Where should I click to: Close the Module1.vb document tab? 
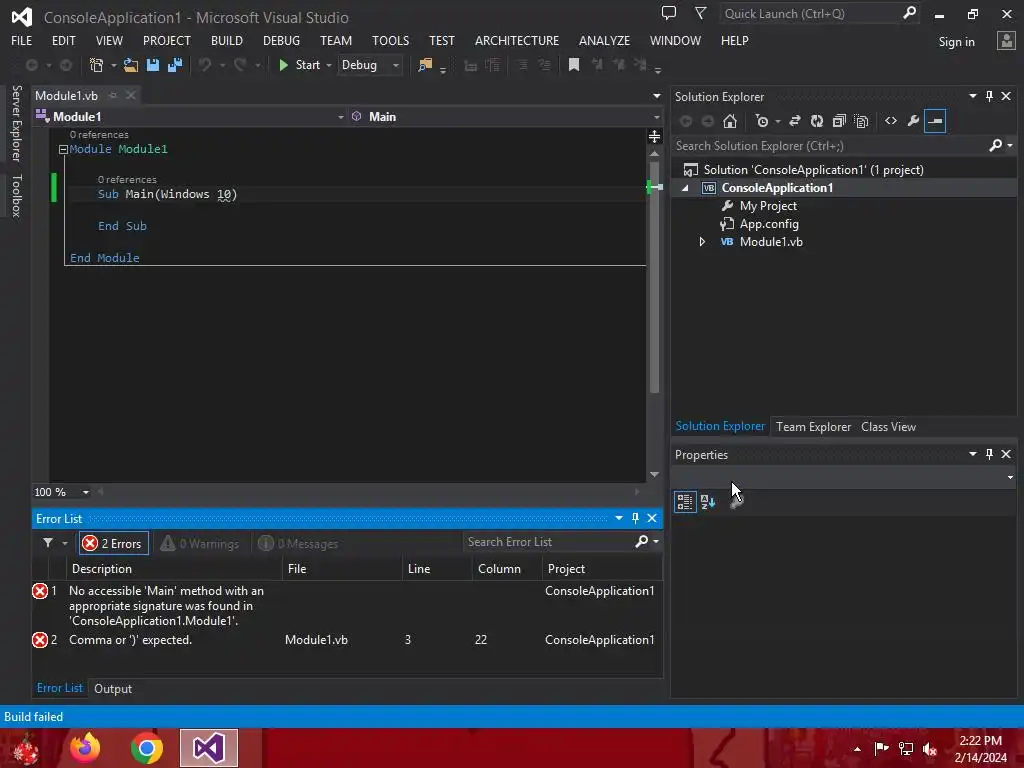tap(131, 95)
